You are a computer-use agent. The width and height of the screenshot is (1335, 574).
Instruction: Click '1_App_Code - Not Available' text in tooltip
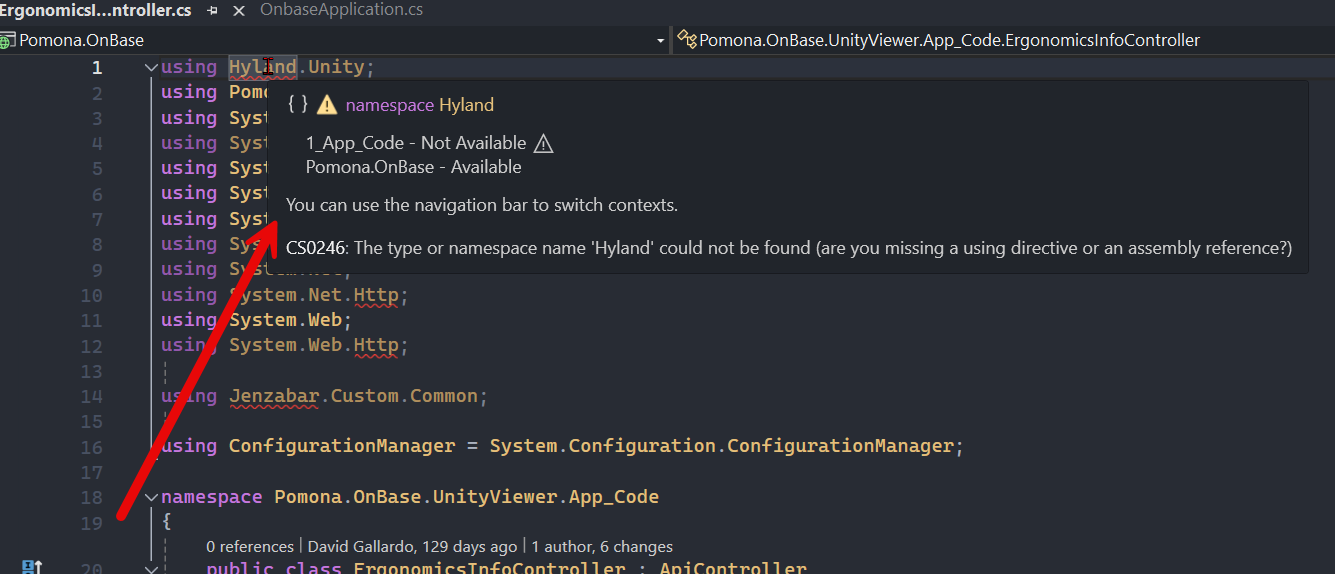[x=416, y=143]
